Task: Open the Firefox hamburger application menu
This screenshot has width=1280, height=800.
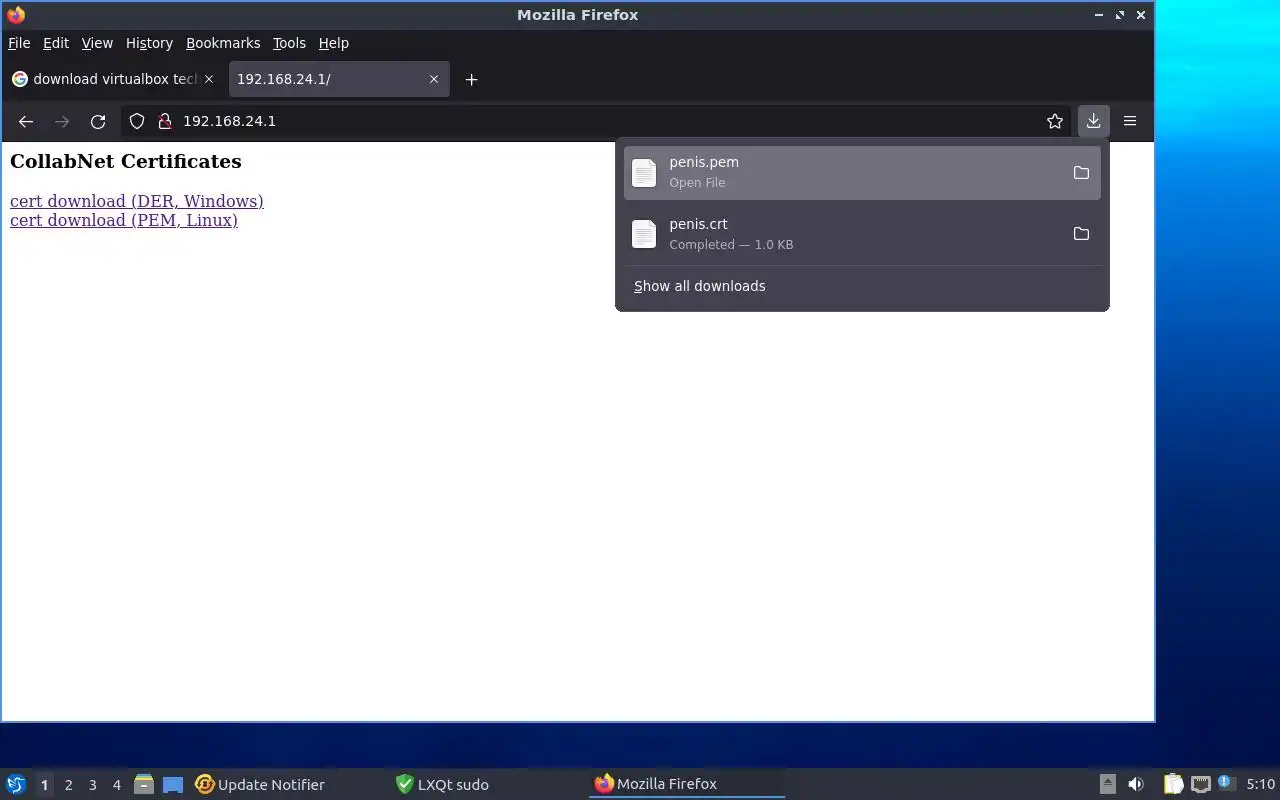Action: [x=1130, y=121]
